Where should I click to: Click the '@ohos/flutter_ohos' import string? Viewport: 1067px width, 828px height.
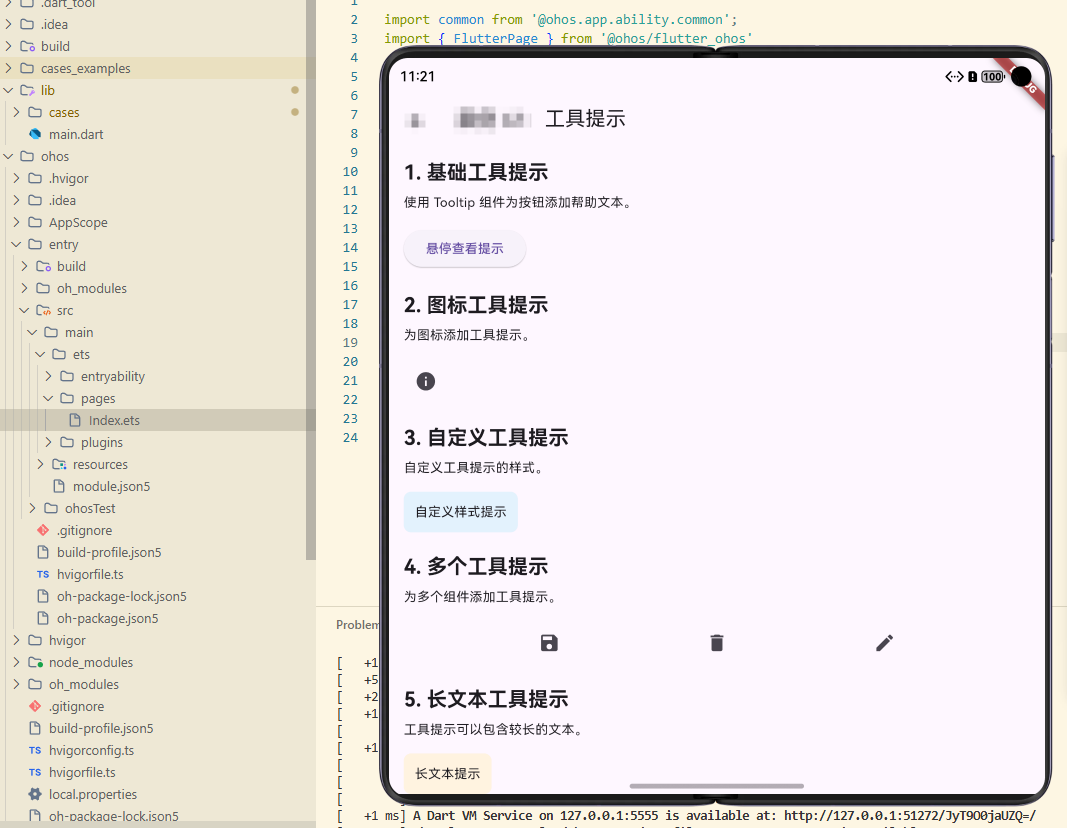pos(676,39)
